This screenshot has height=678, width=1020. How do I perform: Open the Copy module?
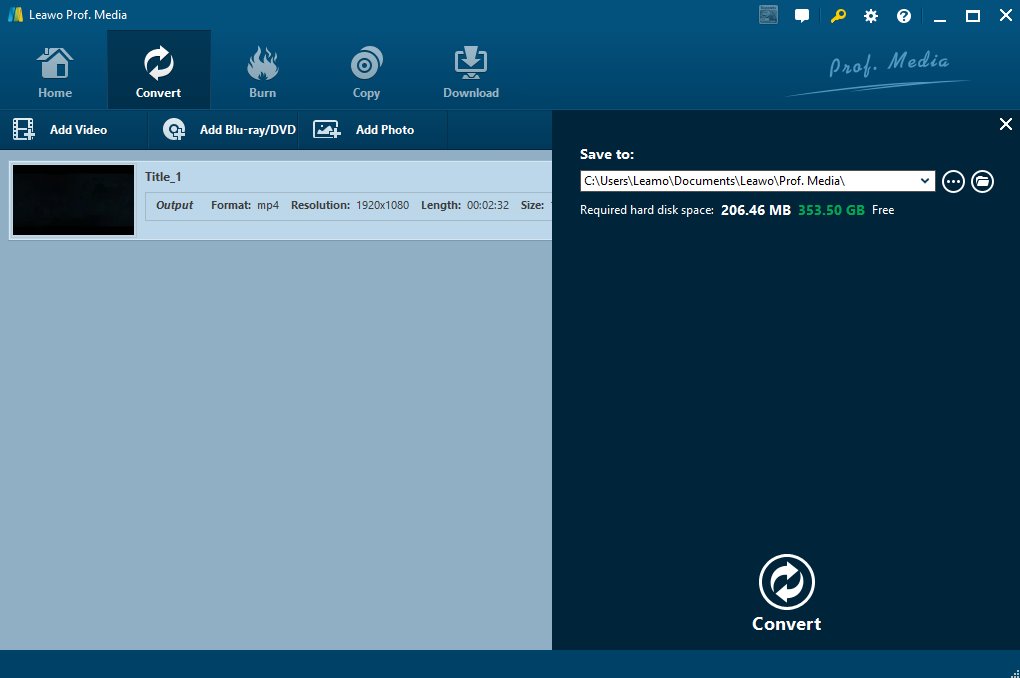pyautogui.click(x=366, y=72)
